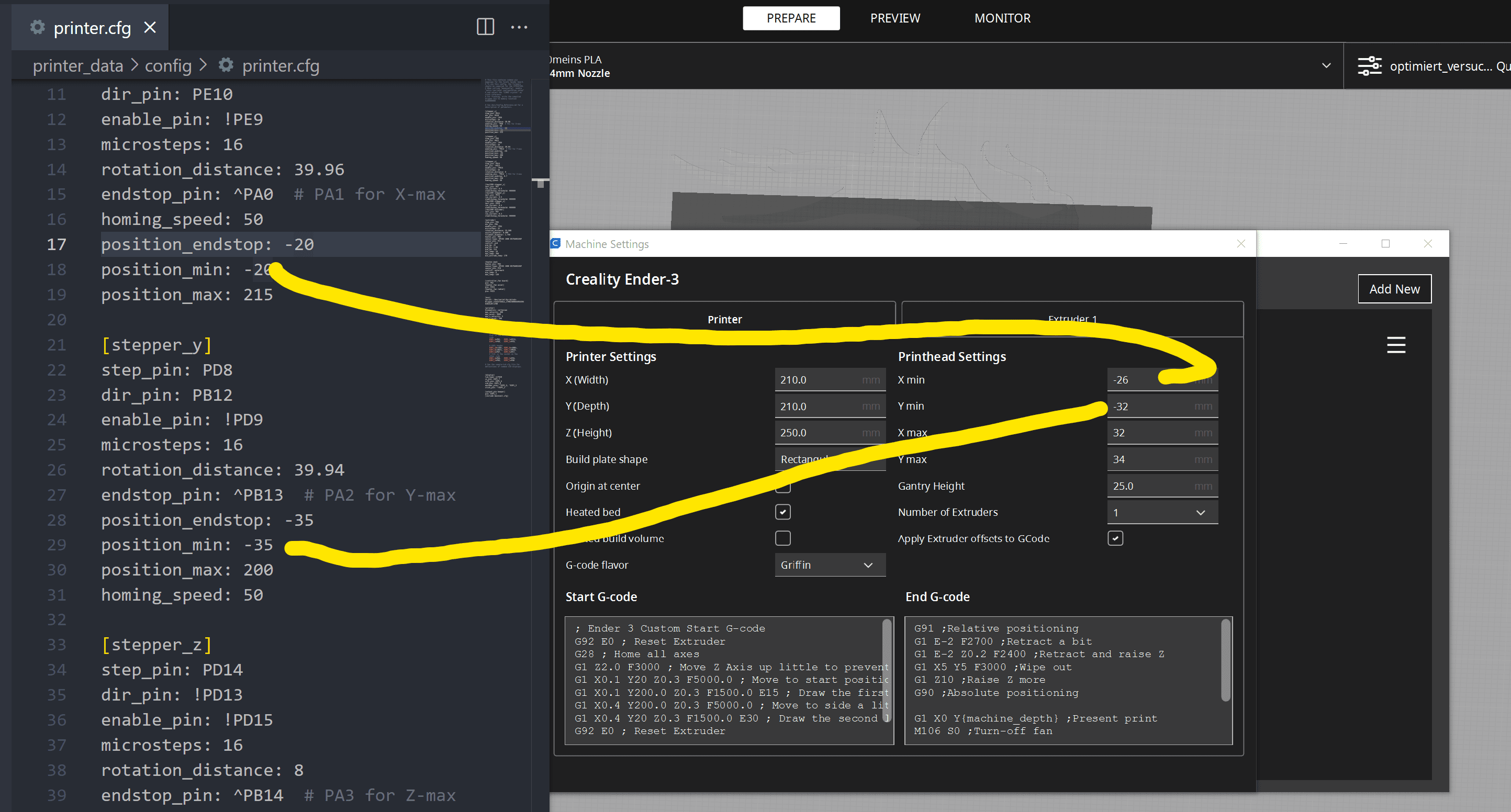Open the editor more actions ellipsis
The height and width of the screenshot is (812, 1511).
pos(519,27)
